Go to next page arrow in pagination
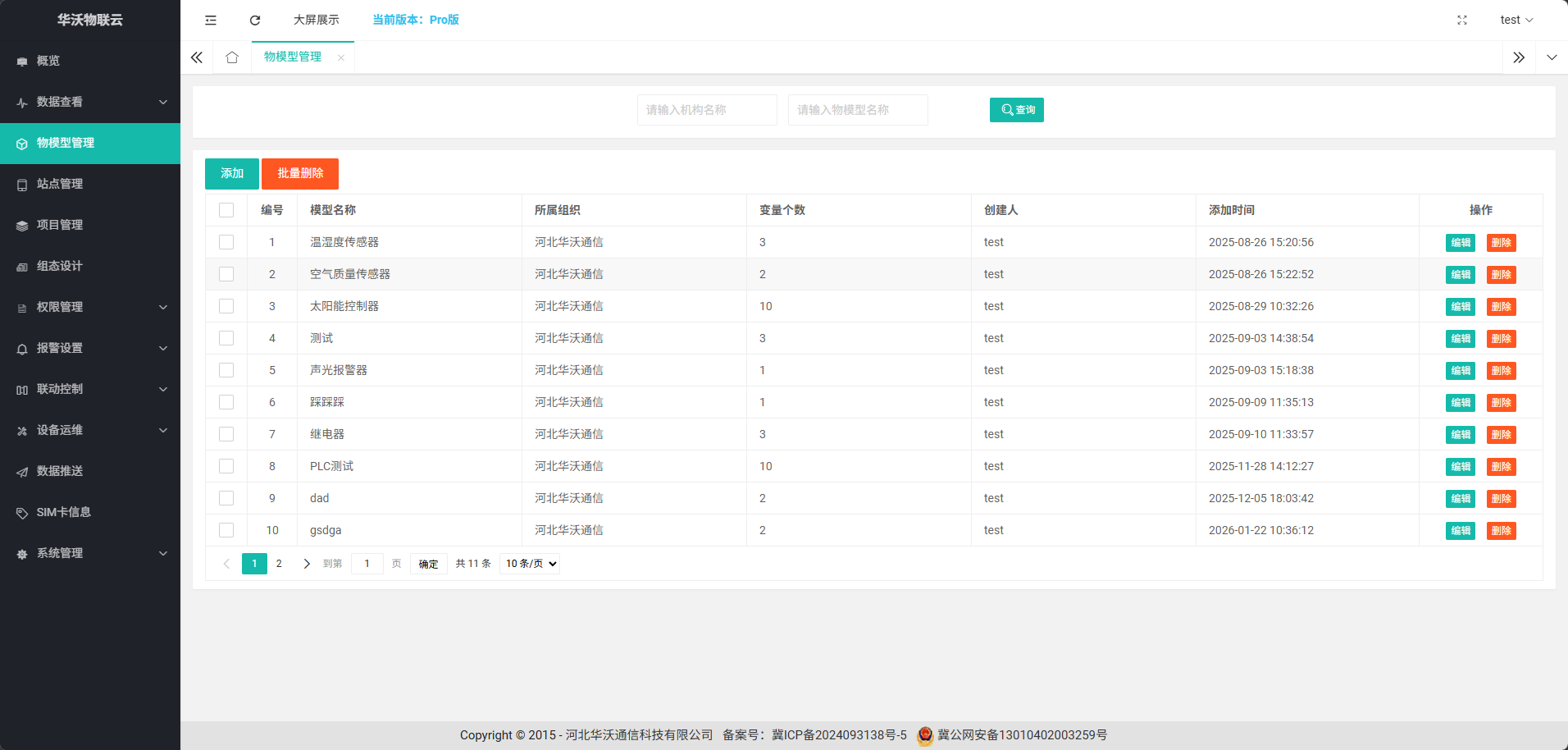The height and width of the screenshot is (750, 1568). click(307, 564)
